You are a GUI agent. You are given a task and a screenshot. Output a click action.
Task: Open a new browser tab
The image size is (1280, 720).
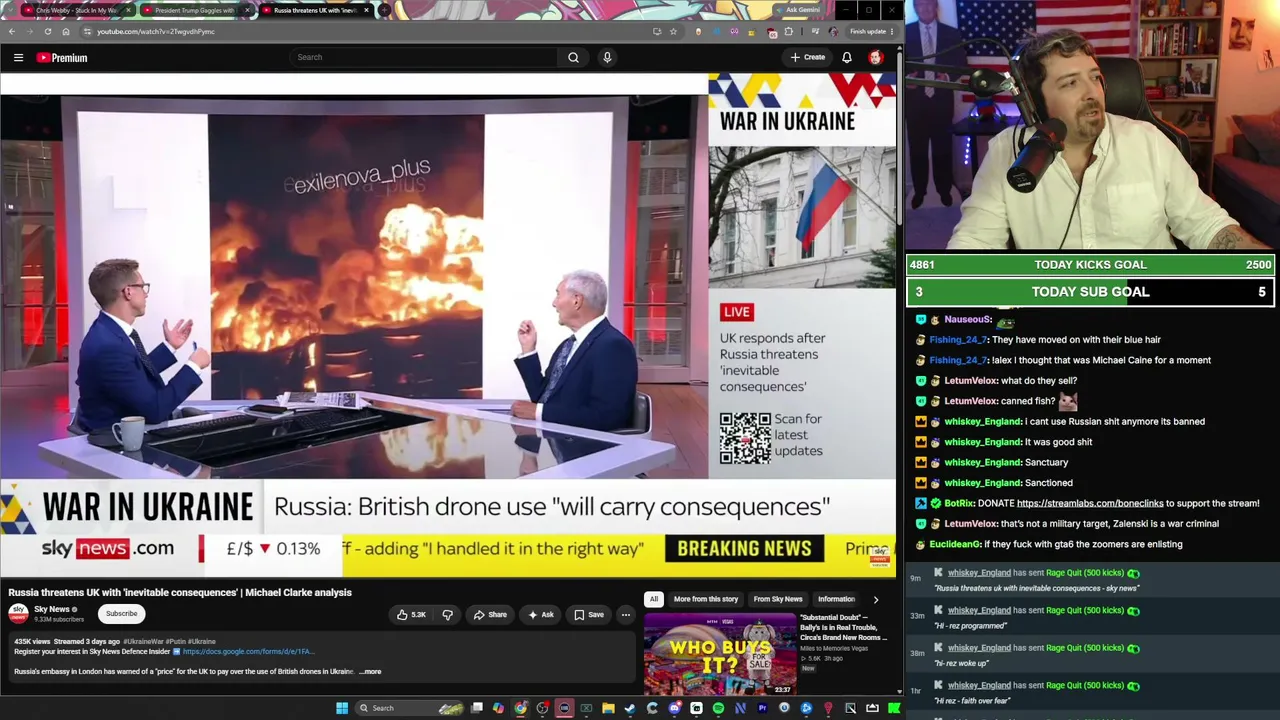[385, 10]
